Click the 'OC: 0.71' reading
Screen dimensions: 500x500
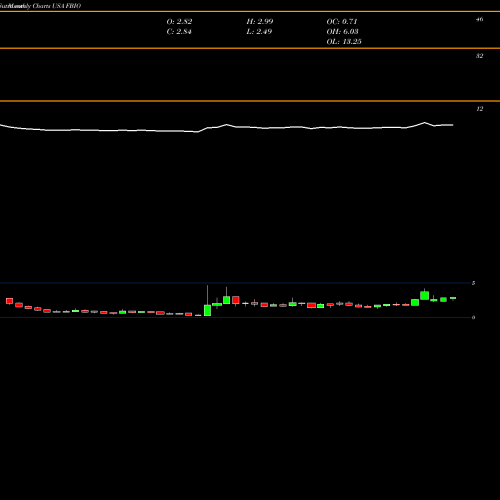(x=342, y=21)
